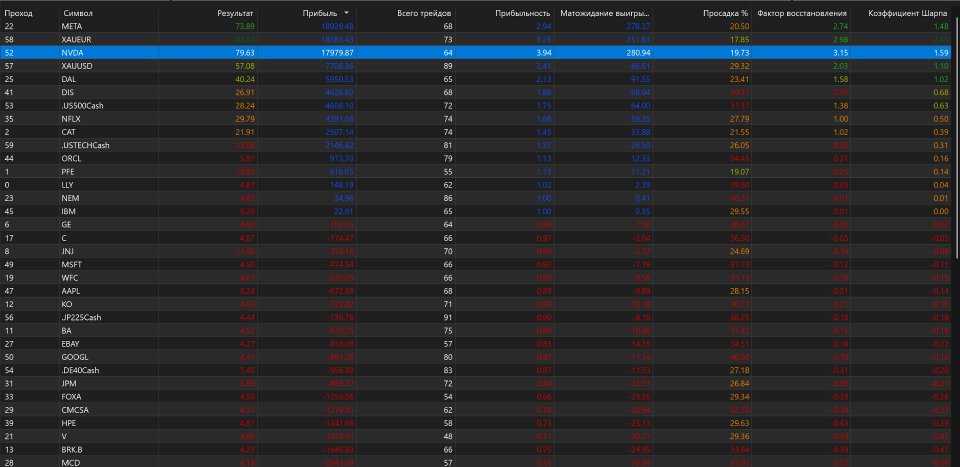This screenshot has height=467, width=960.
Task: Select the GOOGL symbol row
Action: (476, 357)
